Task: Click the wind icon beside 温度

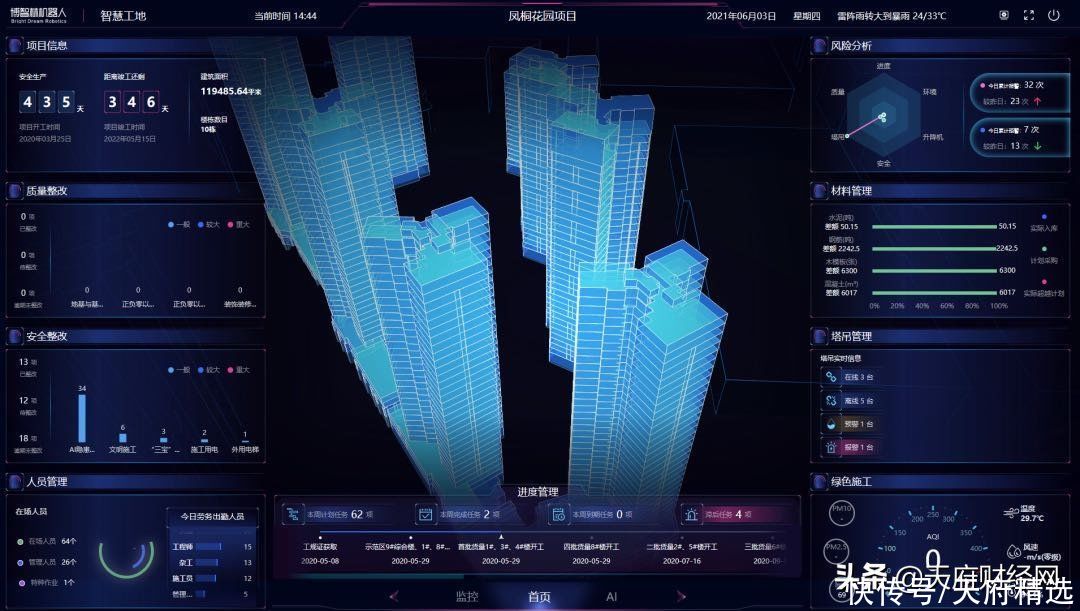Action: [1012, 512]
